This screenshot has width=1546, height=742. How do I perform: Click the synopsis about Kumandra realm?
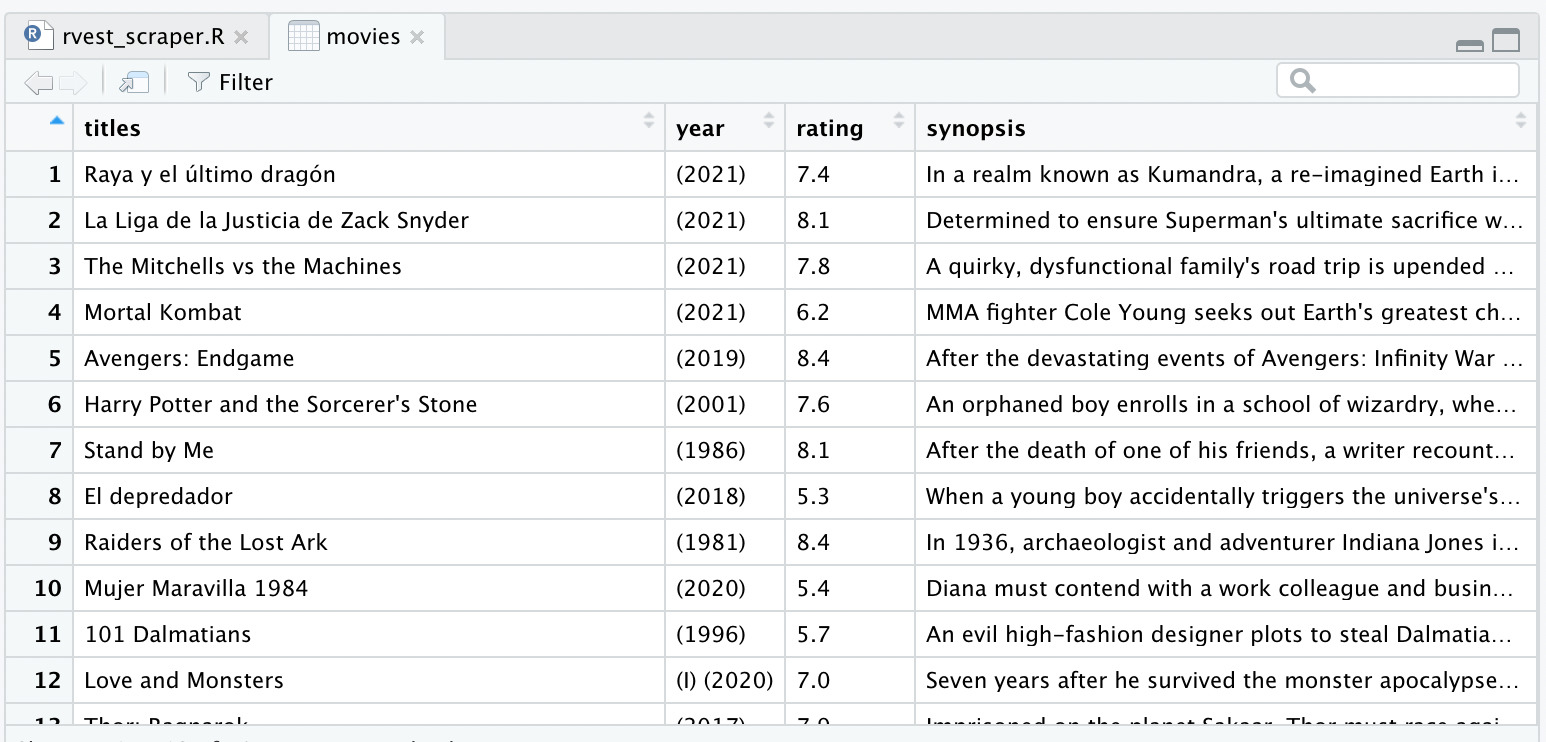click(x=1226, y=174)
